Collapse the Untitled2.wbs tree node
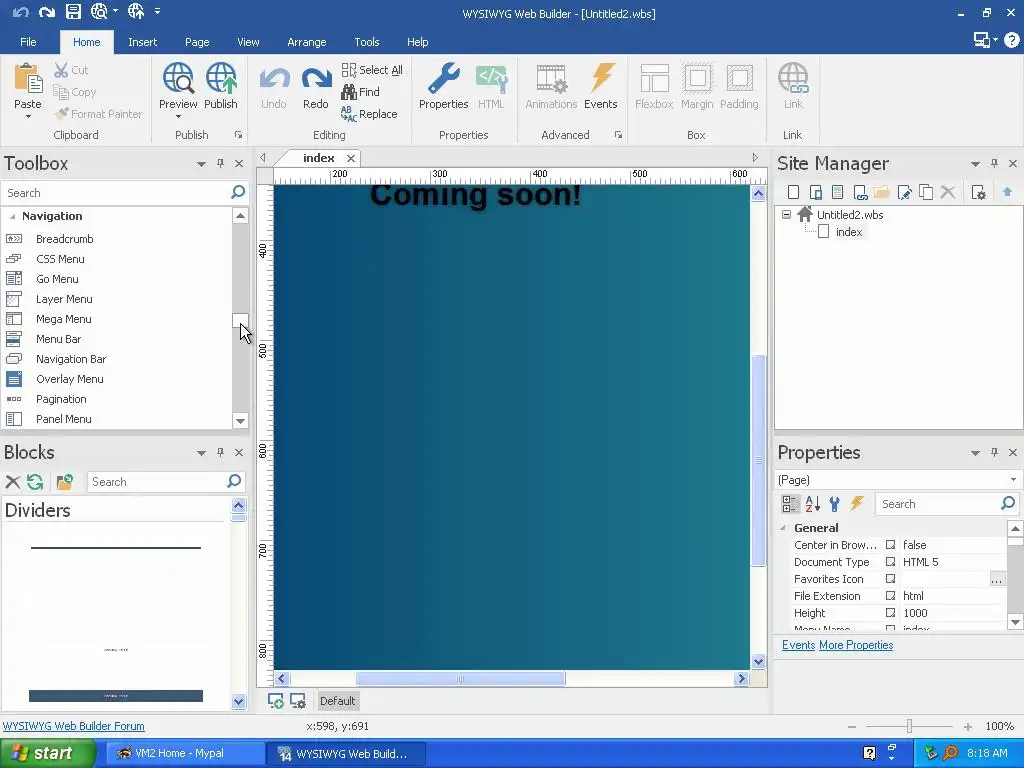1024x768 pixels. point(786,214)
